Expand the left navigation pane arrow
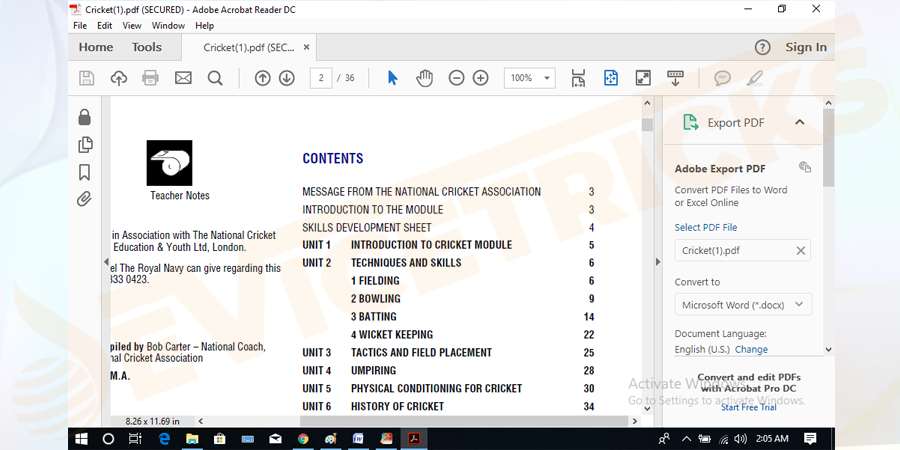The height and width of the screenshot is (450, 900). click(x=106, y=262)
